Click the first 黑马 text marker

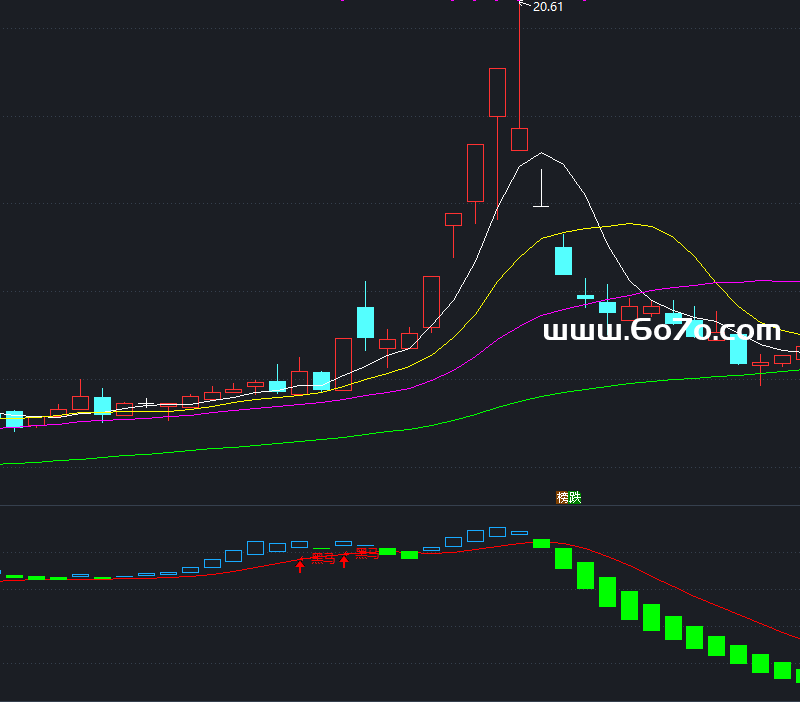pyautogui.click(x=323, y=557)
